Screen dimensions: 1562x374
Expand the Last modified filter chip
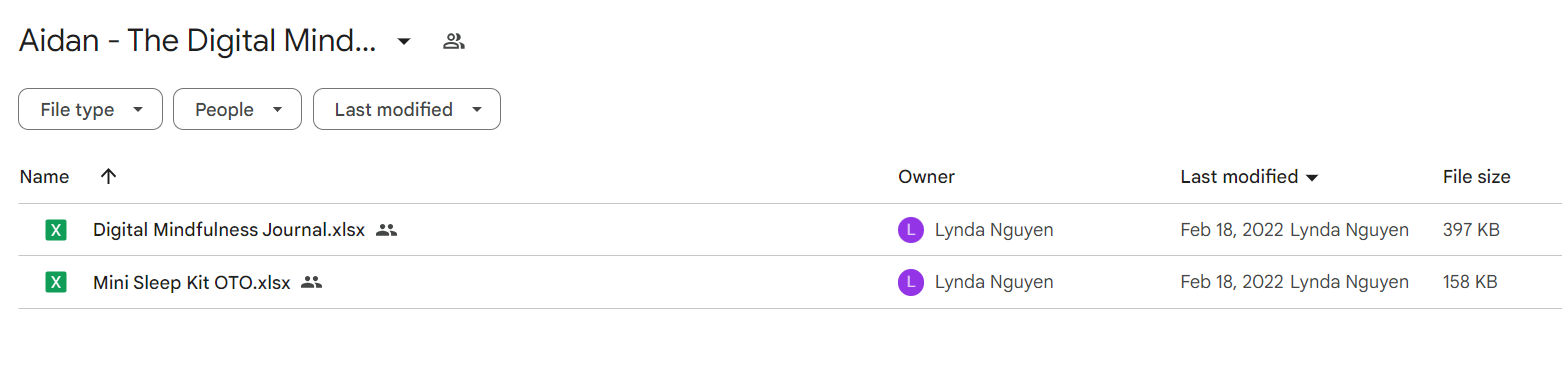(x=407, y=109)
